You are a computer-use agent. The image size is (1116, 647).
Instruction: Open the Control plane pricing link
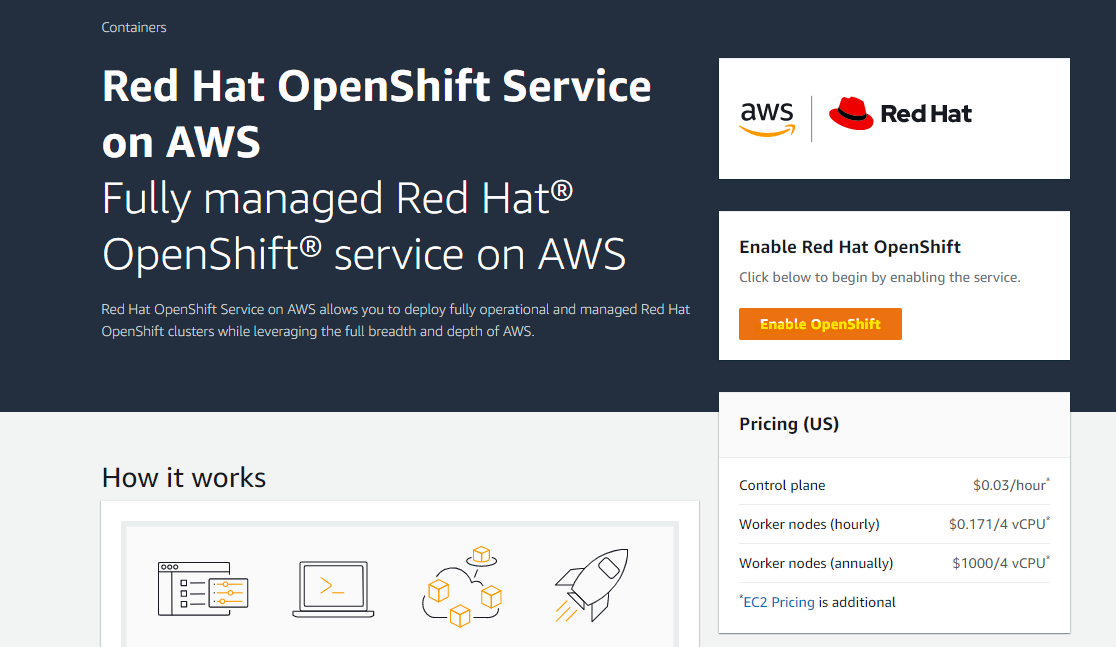[x=782, y=485]
